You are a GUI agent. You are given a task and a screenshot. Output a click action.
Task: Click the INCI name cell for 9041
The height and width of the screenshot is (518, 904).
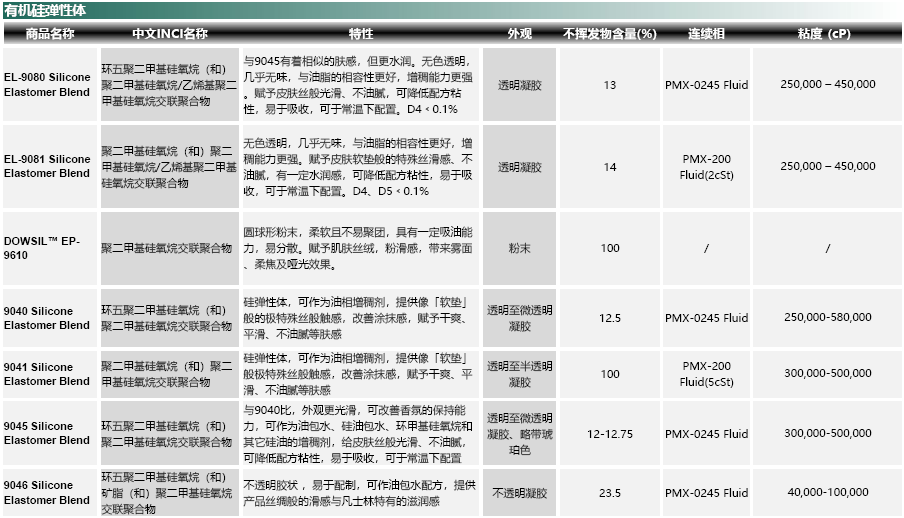point(170,374)
